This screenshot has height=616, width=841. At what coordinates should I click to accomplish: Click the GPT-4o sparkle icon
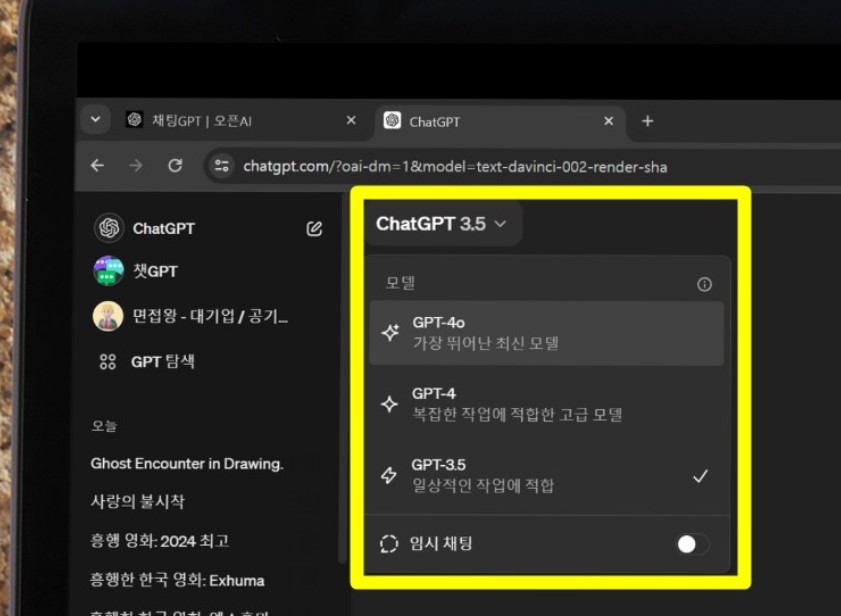click(390, 333)
